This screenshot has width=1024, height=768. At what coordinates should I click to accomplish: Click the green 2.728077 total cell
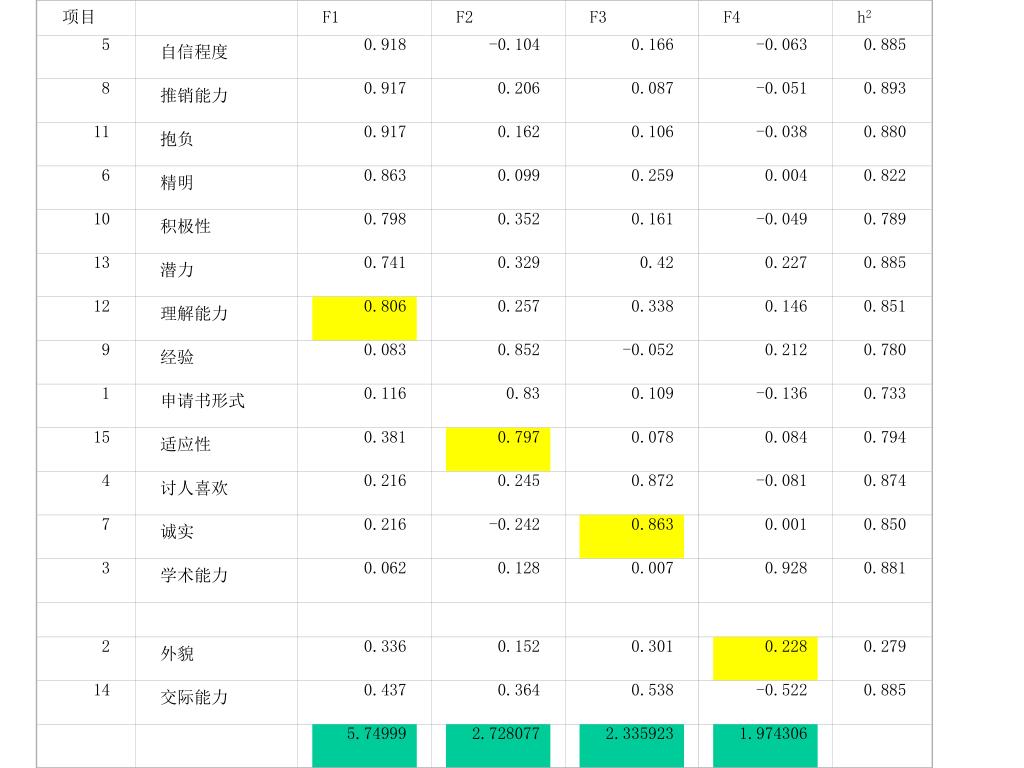click(498, 746)
